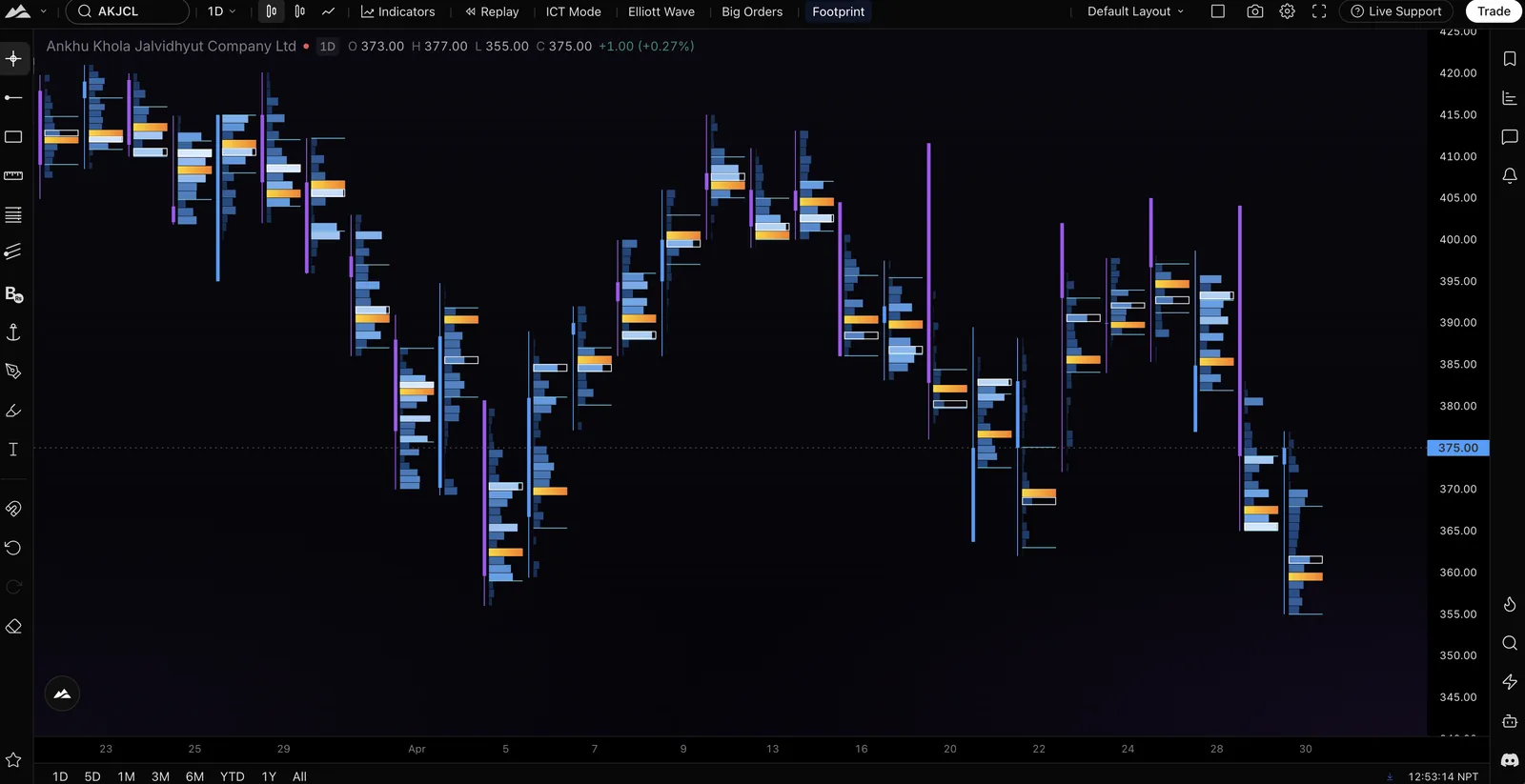
Task: Open the 1D interval dropdown
Action: point(221,11)
